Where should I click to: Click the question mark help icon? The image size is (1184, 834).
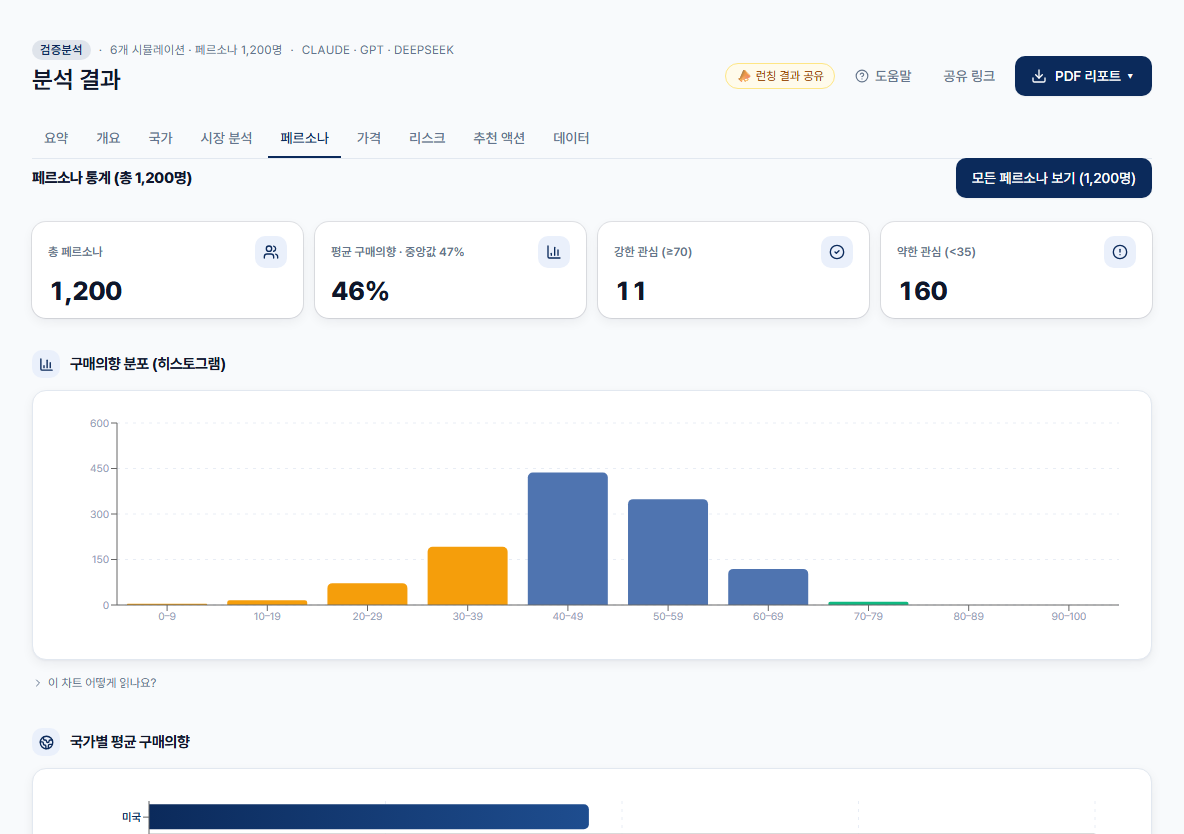tap(862, 76)
